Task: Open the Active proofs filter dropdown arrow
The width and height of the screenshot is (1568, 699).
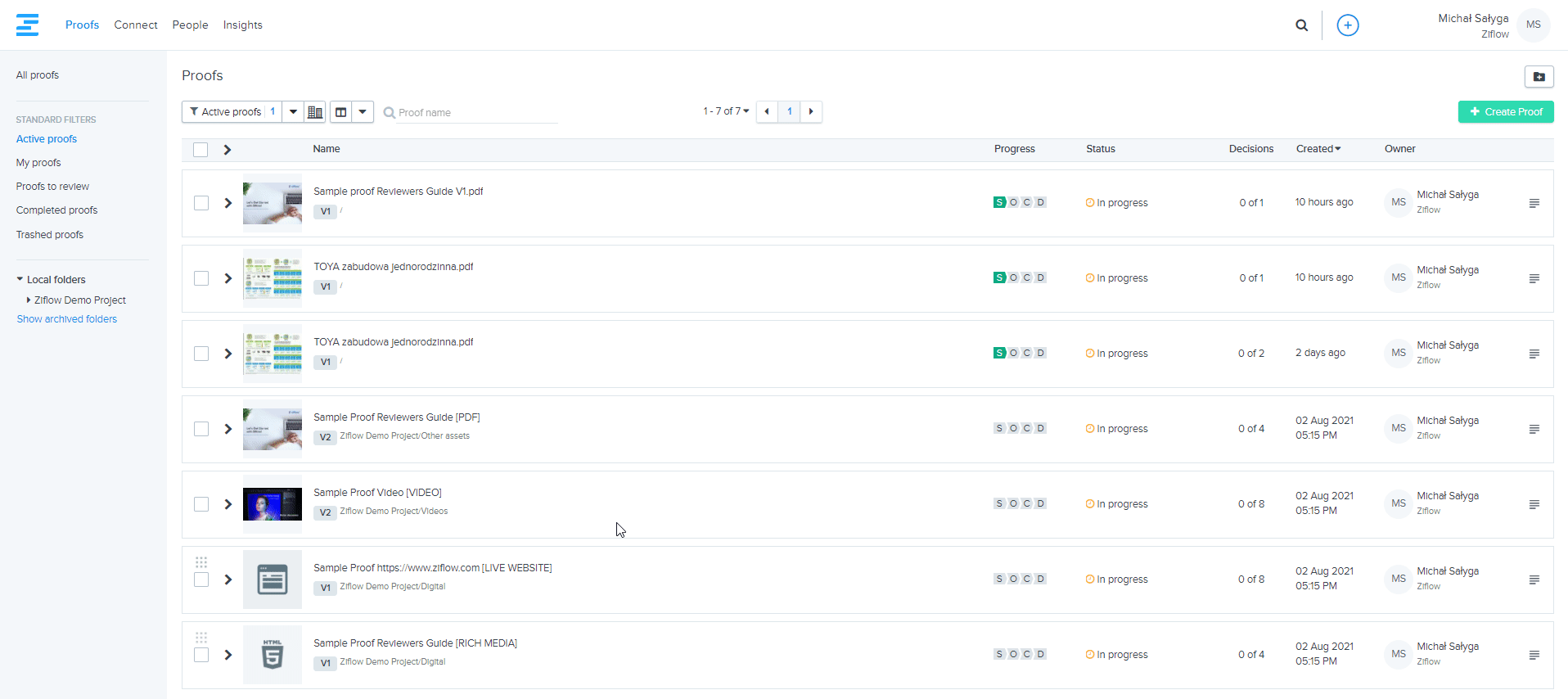Action: [x=293, y=112]
